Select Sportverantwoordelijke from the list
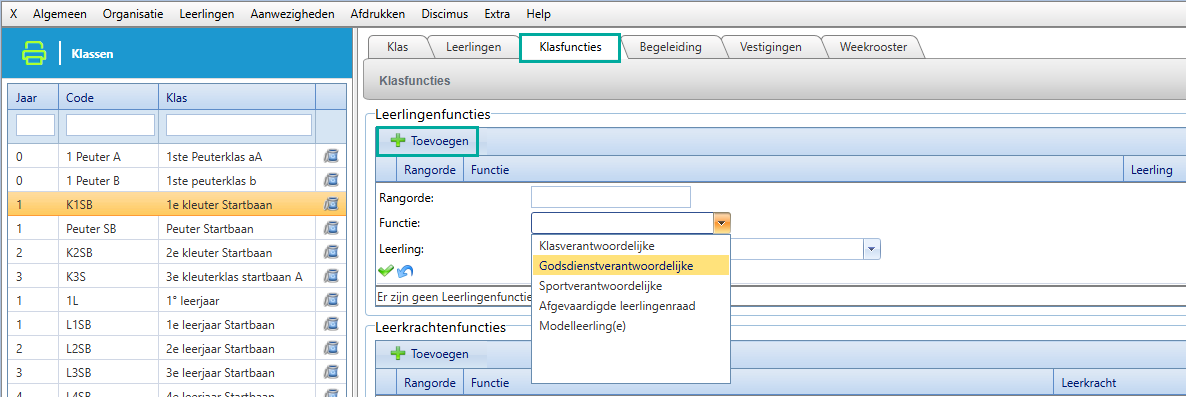1186x397 pixels. point(601,287)
